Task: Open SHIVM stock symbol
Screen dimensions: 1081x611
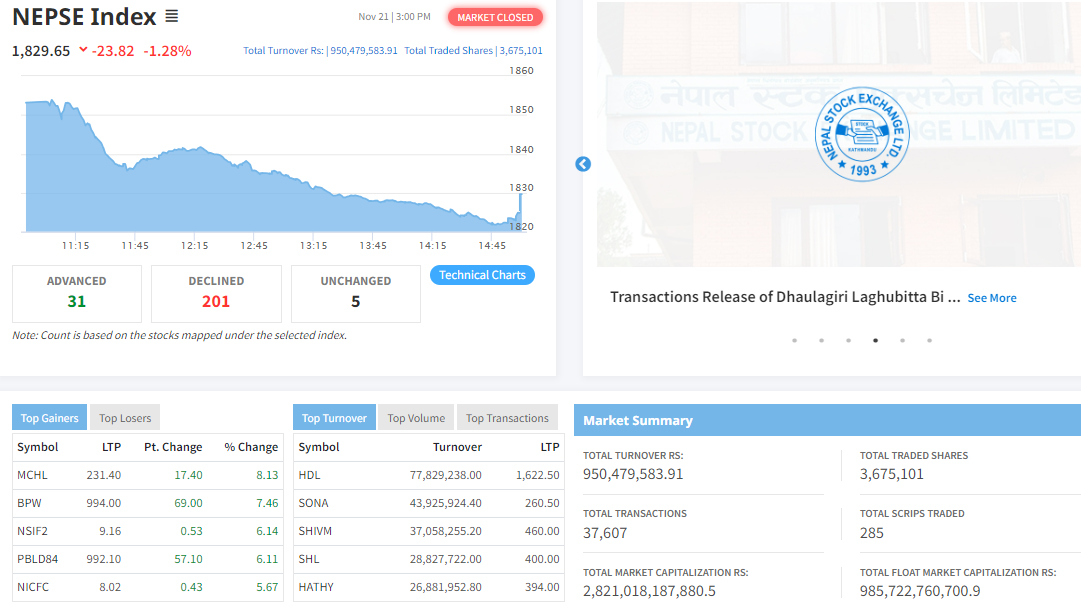Action: pyautogui.click(x=315, y=531)
